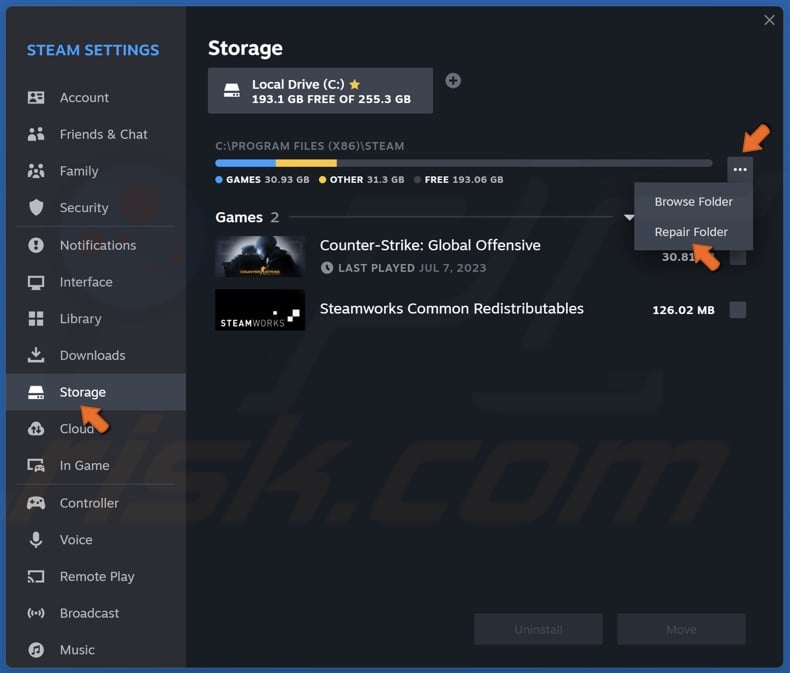Click the C:\PROGRAM FILES (X86)\STEAM path
The height and width of the screenshot is (673, 790).
pyautogui.click(x=310, y=146)
